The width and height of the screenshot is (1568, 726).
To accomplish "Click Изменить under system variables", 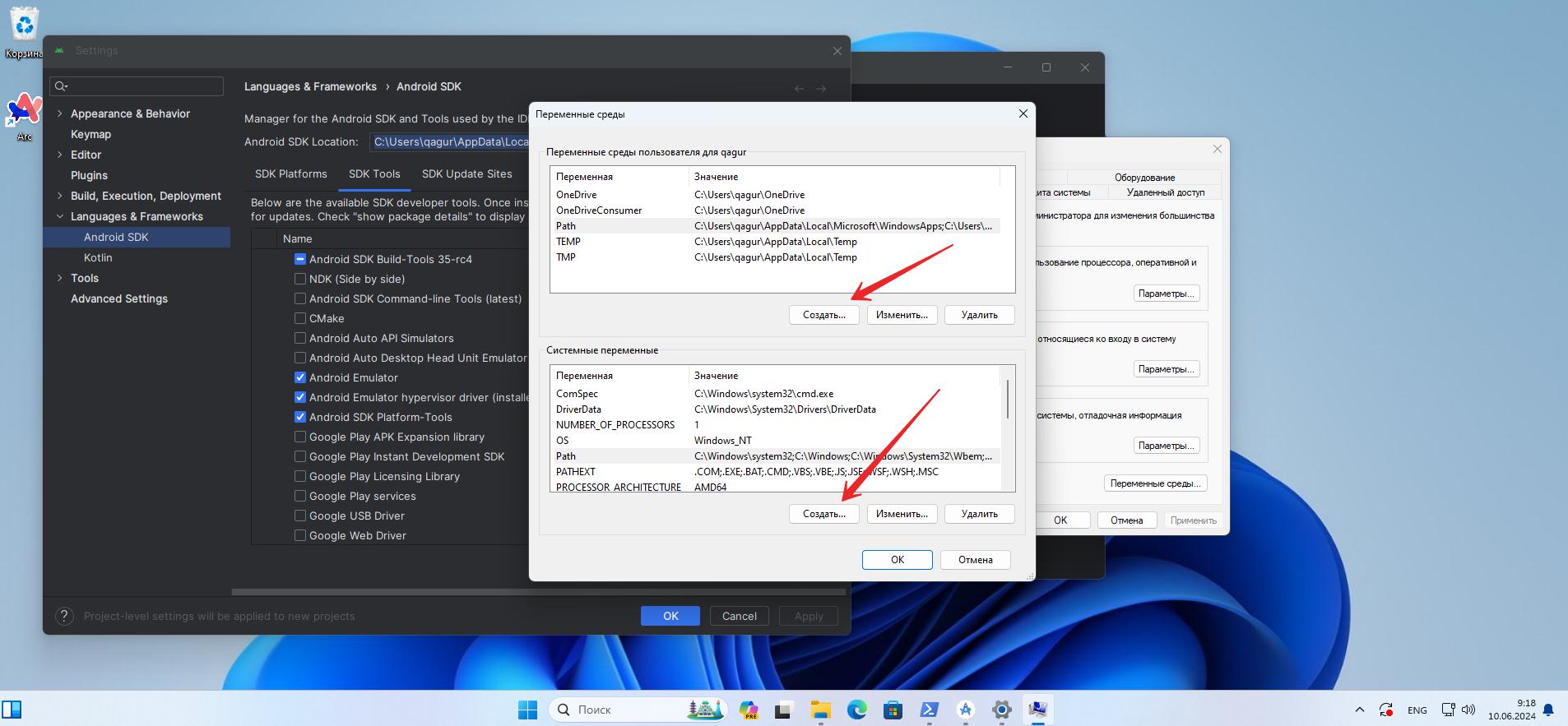I will click(902, 514).
